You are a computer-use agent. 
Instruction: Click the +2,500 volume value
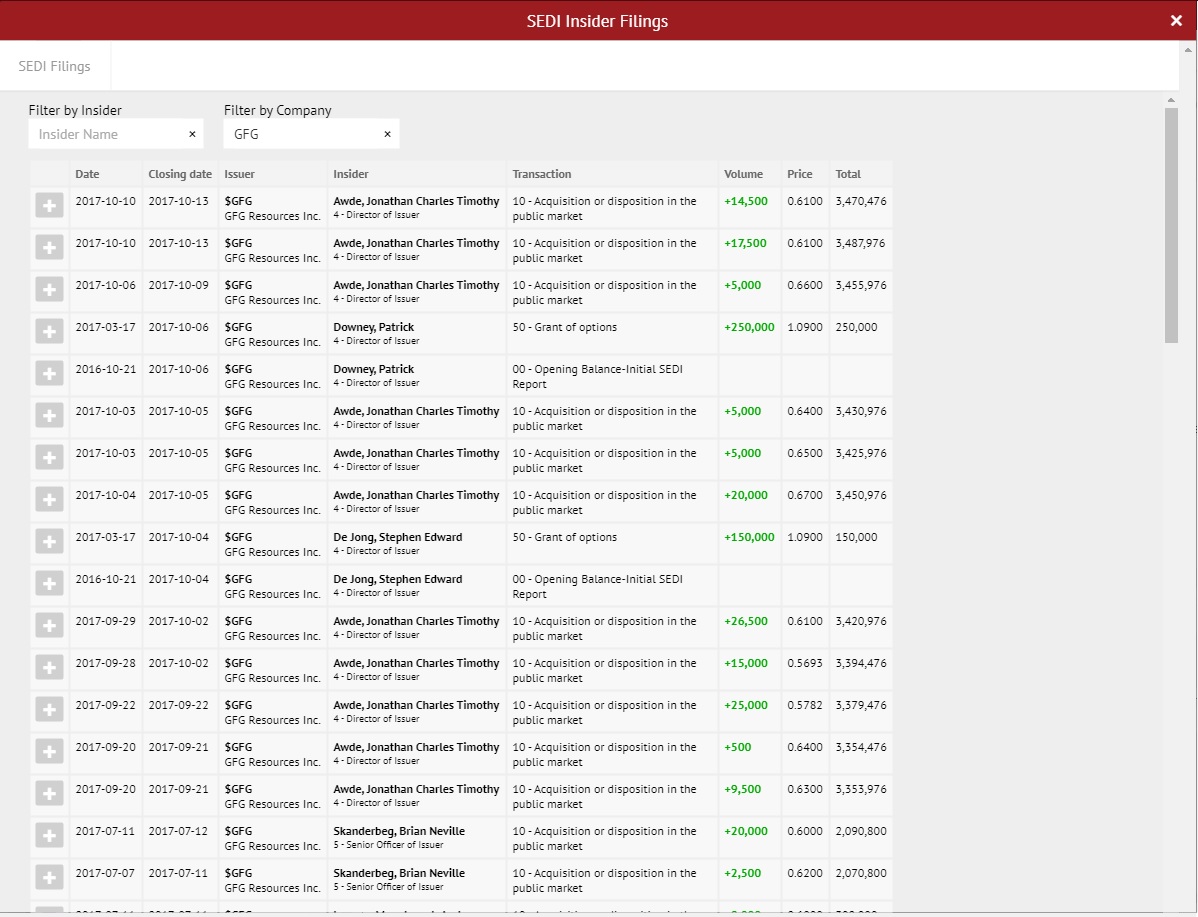point(743,873)
